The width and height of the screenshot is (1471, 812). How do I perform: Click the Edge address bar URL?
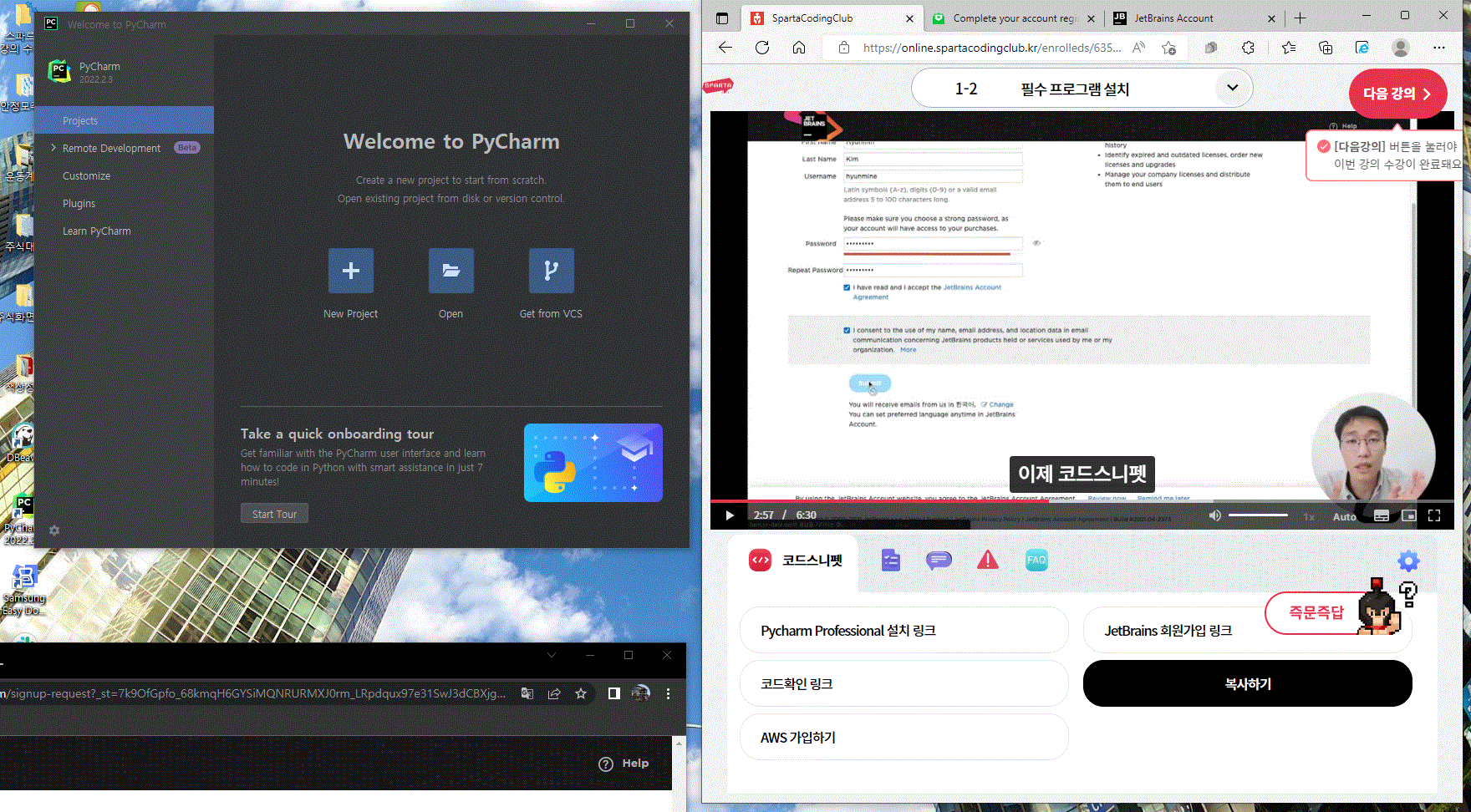point(992,48)
